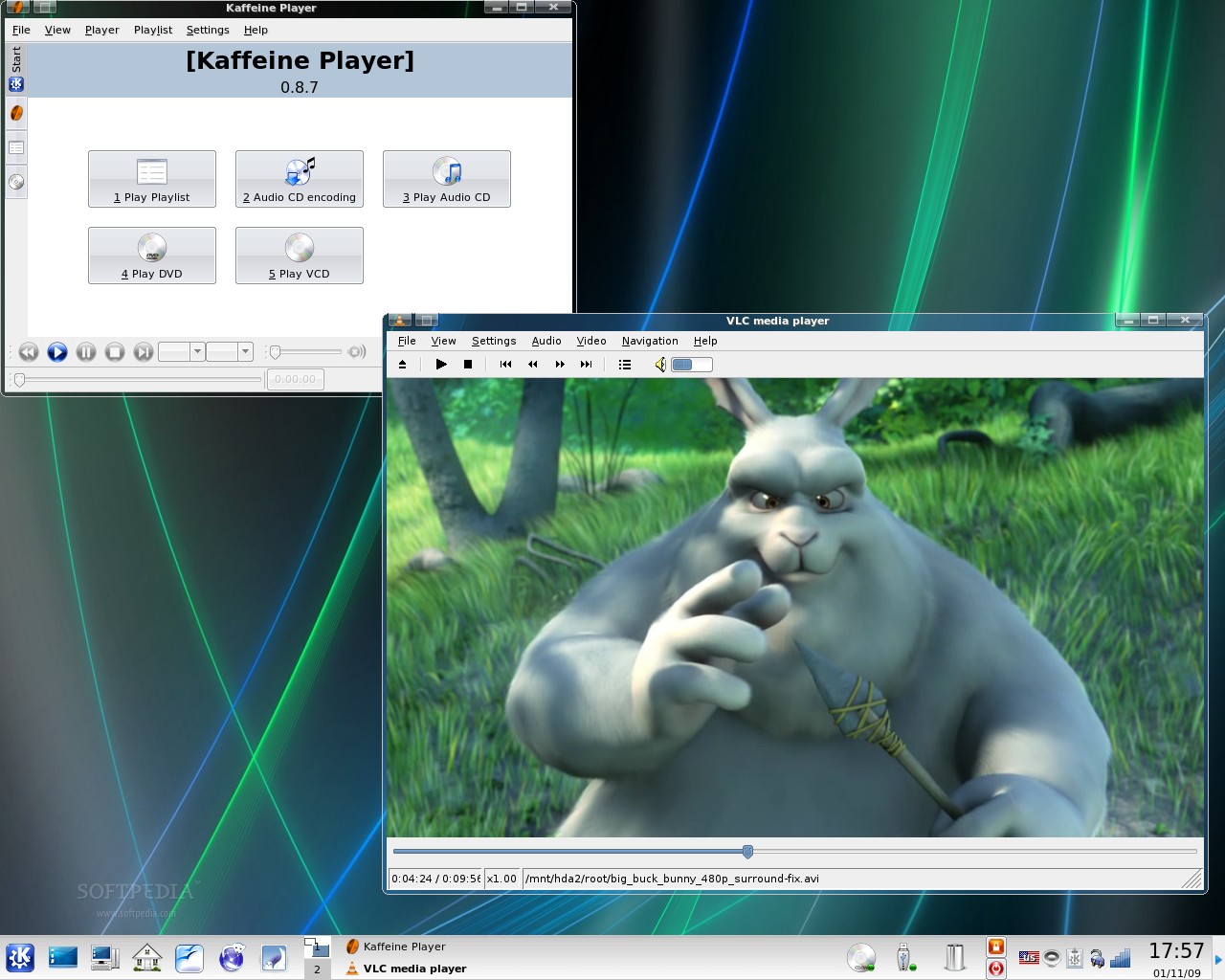Click the Play DVD button in Kaffeine
Screen dimensions: 1225x980
(152, 256)
